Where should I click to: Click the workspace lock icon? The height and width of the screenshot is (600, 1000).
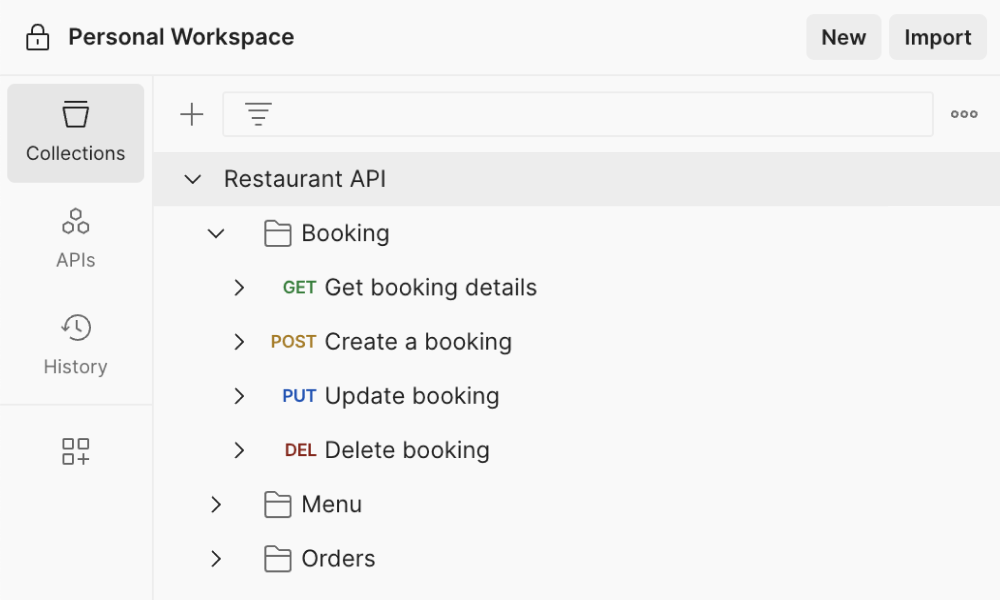click(36, 36)
